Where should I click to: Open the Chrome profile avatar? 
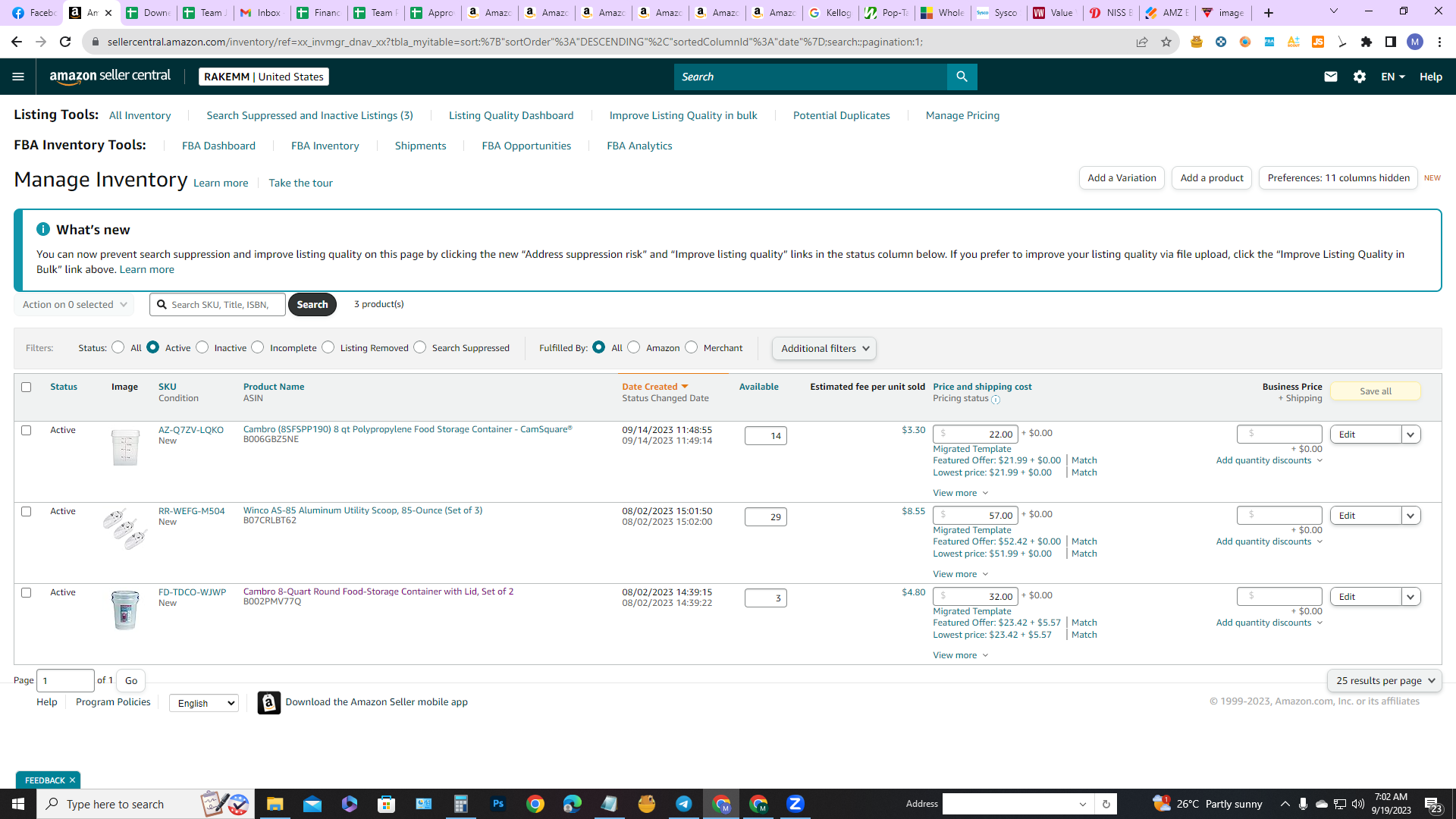[1415, 42]
